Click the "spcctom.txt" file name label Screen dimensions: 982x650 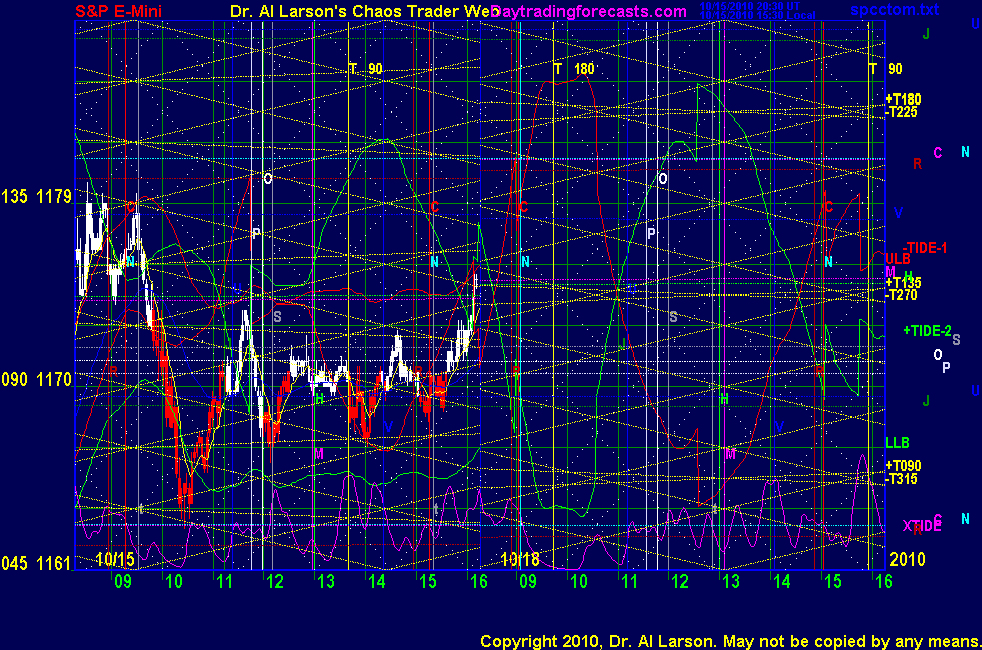tap(895, 9)
